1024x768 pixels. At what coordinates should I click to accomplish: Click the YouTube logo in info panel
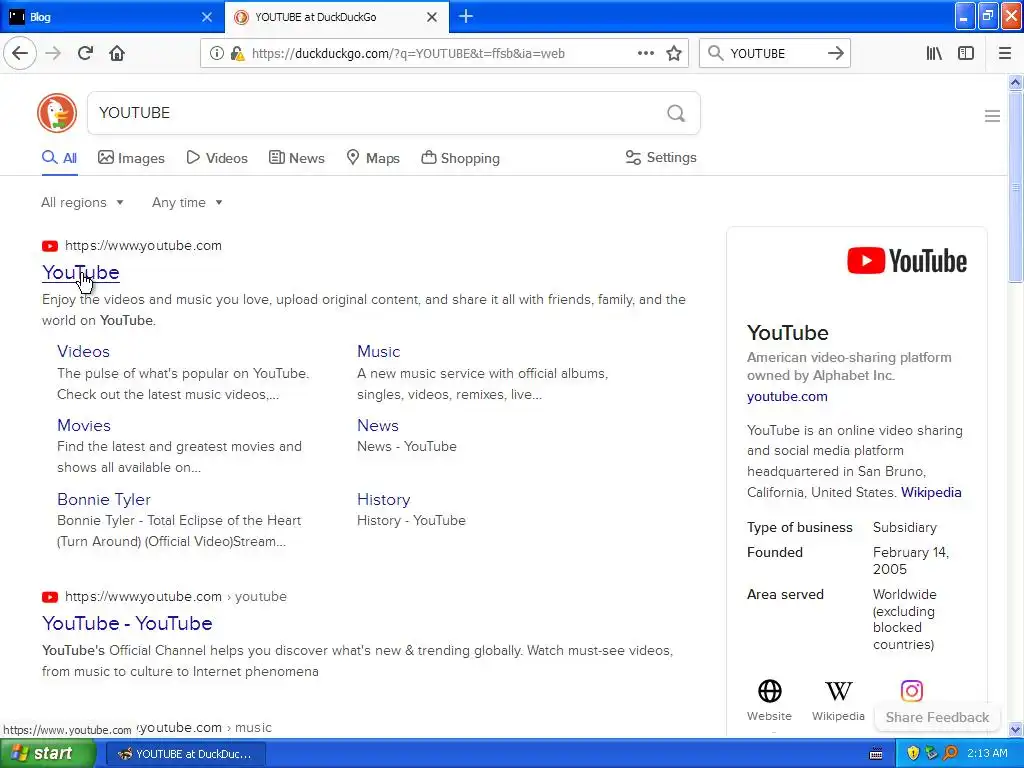(x=906, y=261)
